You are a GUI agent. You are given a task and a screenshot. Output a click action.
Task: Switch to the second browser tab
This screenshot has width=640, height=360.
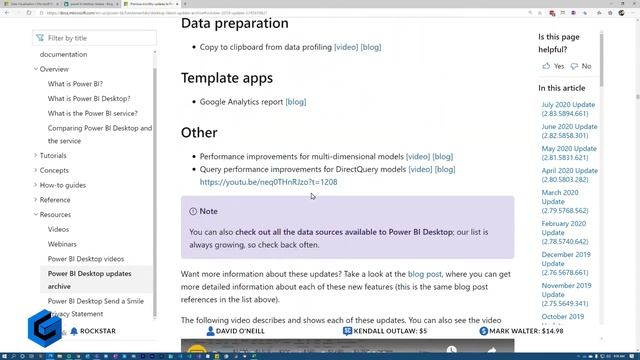91,4
